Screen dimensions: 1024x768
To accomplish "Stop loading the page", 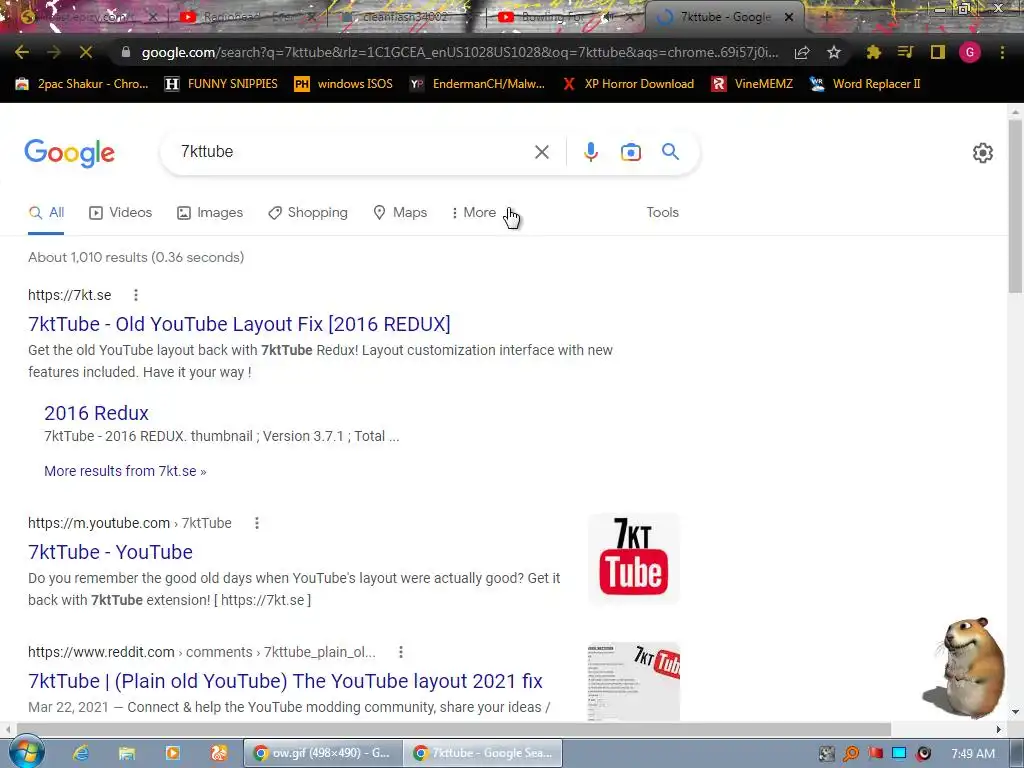I will coord(86,52).
